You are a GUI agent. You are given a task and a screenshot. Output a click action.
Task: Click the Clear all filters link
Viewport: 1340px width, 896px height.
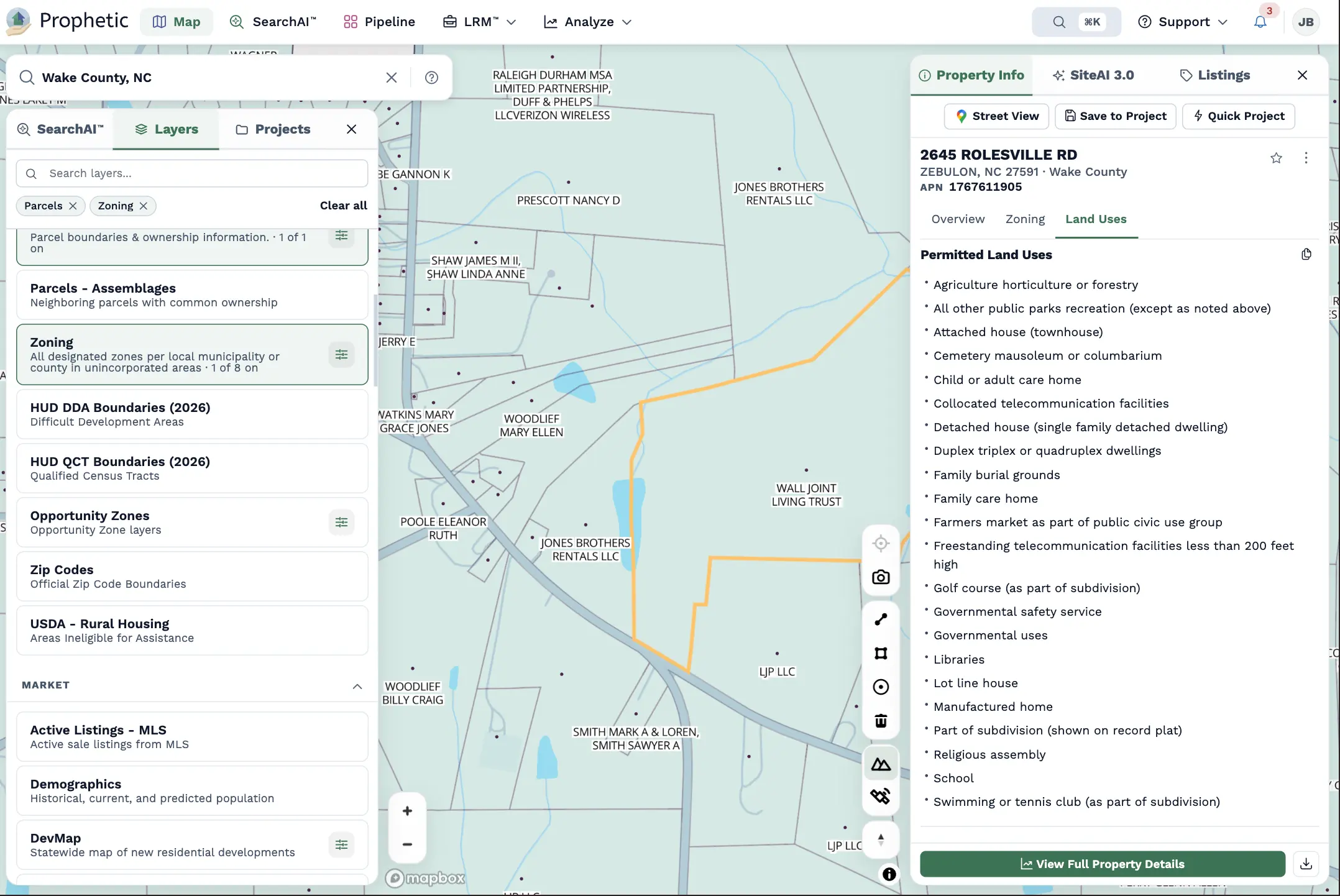tap(343, 206)
